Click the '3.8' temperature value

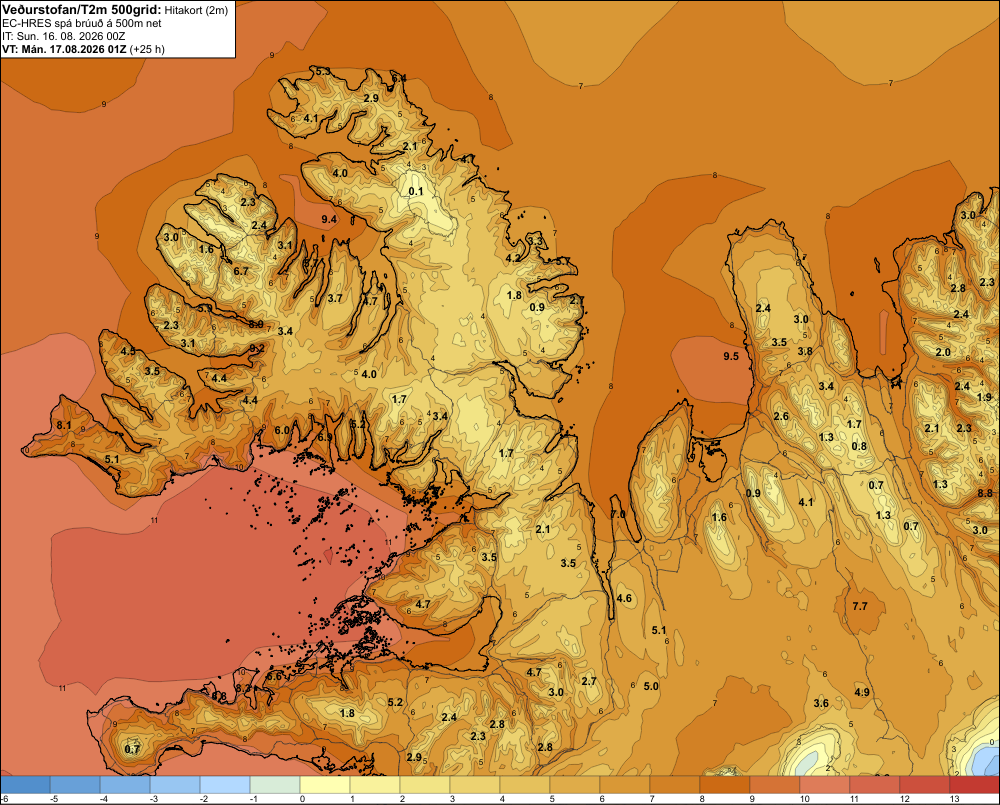tap(805, 351)
